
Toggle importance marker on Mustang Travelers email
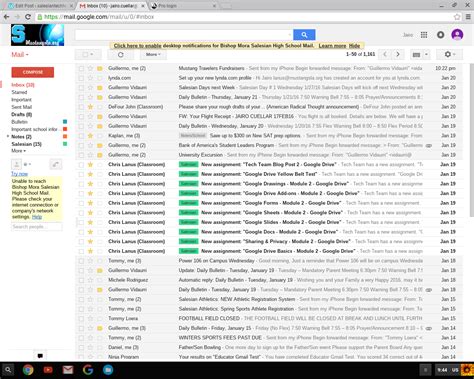(x=100, y=68)
